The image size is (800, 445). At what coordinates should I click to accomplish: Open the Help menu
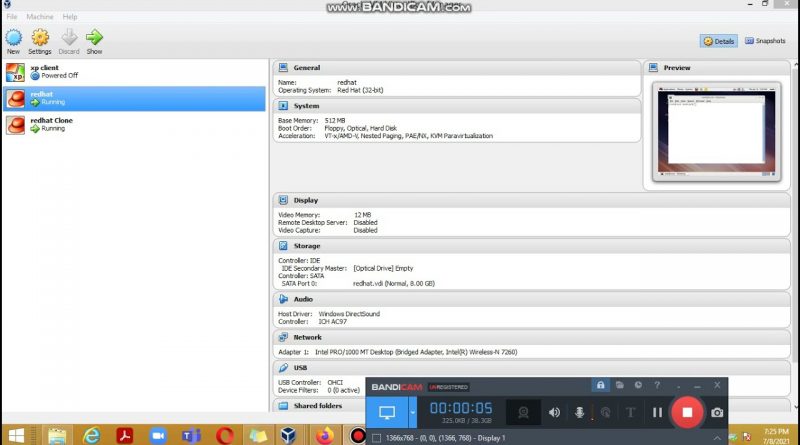tap(70, 17)
